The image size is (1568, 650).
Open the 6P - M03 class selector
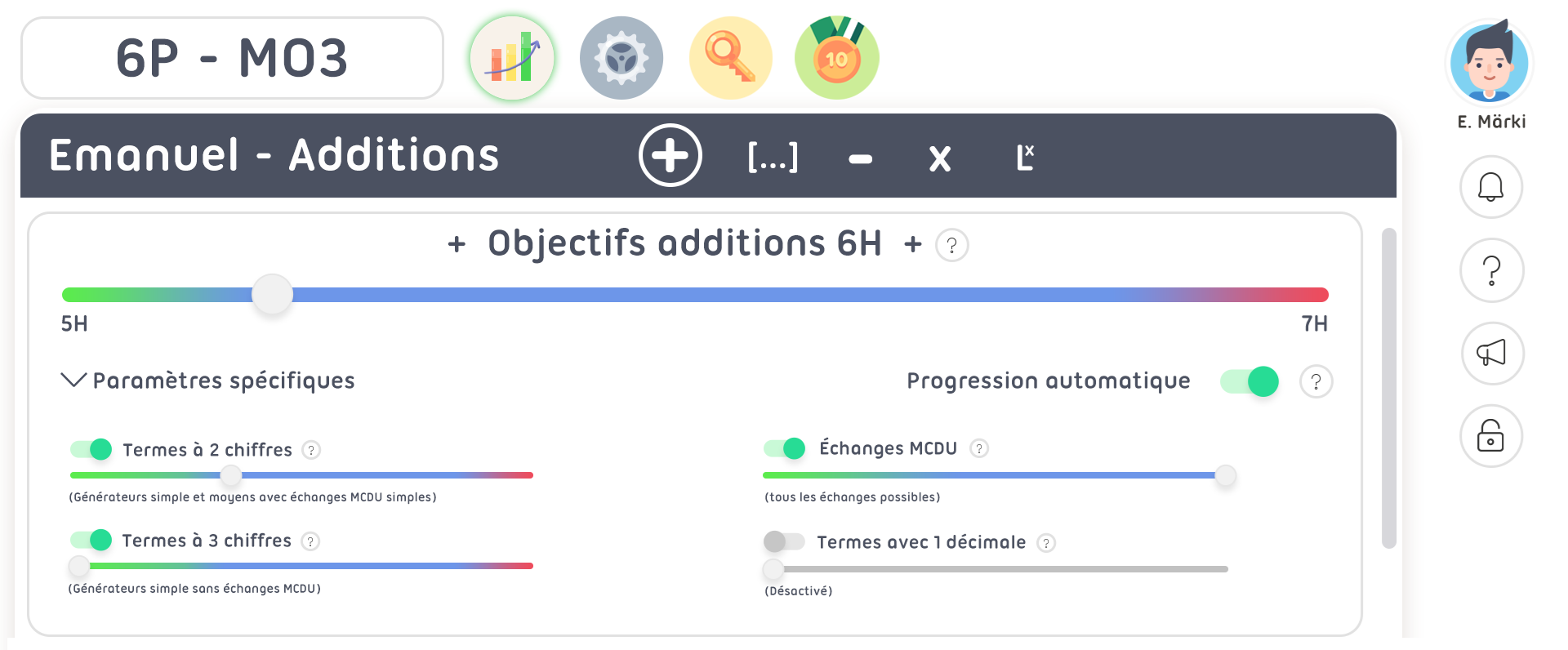[x=232, y=58]
